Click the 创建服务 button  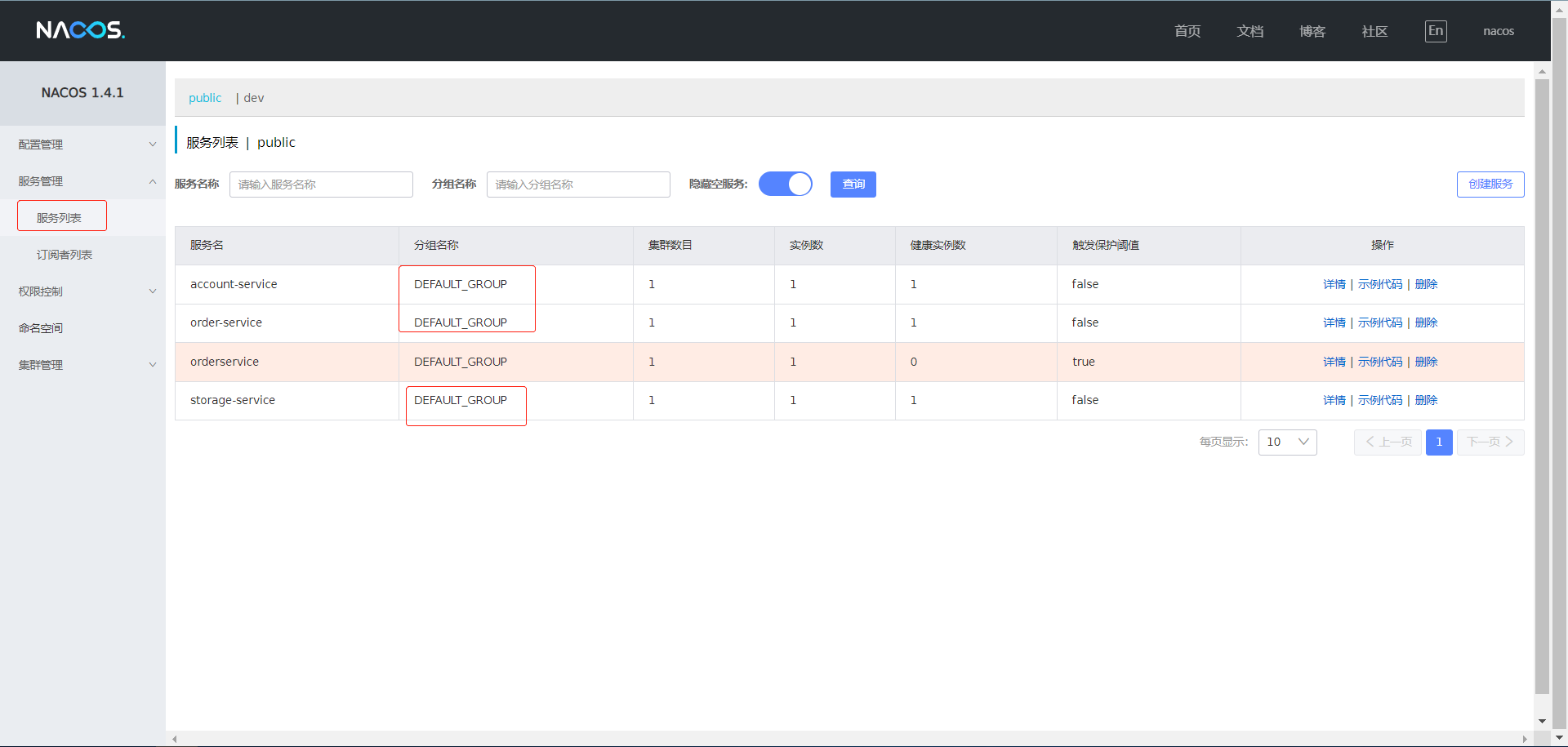[1490, 185]
